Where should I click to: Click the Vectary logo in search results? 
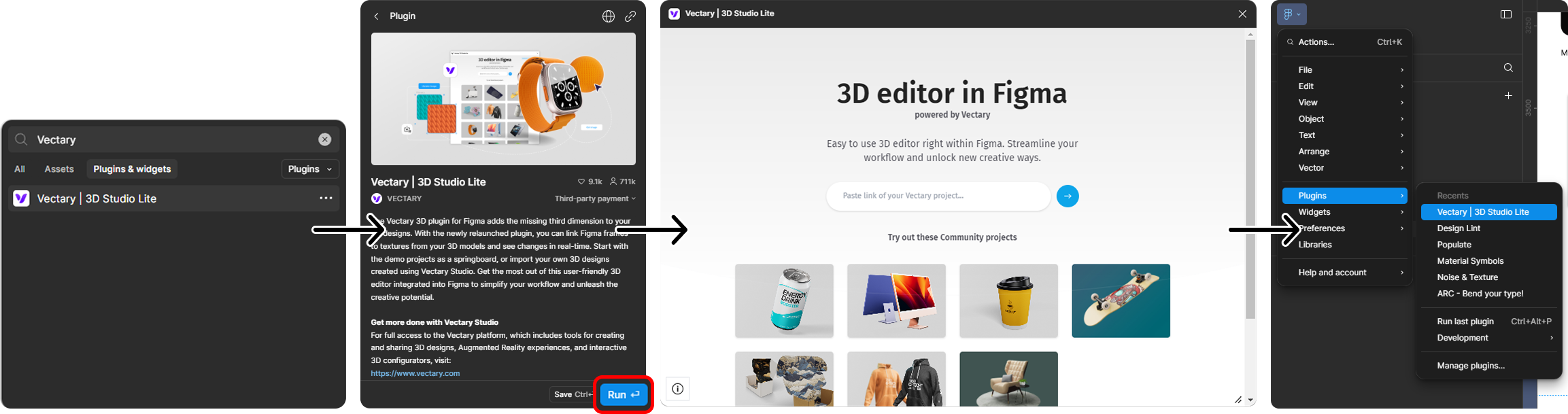tap(22, 199)
